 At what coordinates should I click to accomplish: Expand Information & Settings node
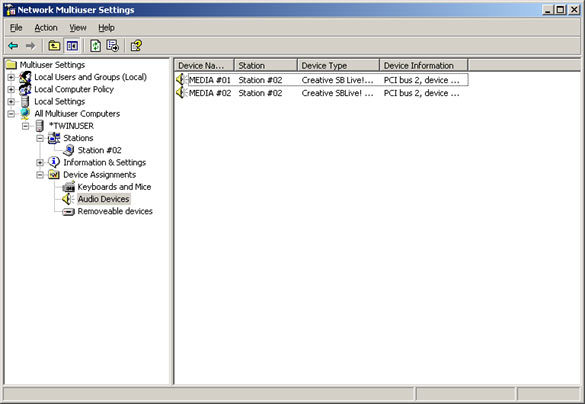(x=40, y=163)
